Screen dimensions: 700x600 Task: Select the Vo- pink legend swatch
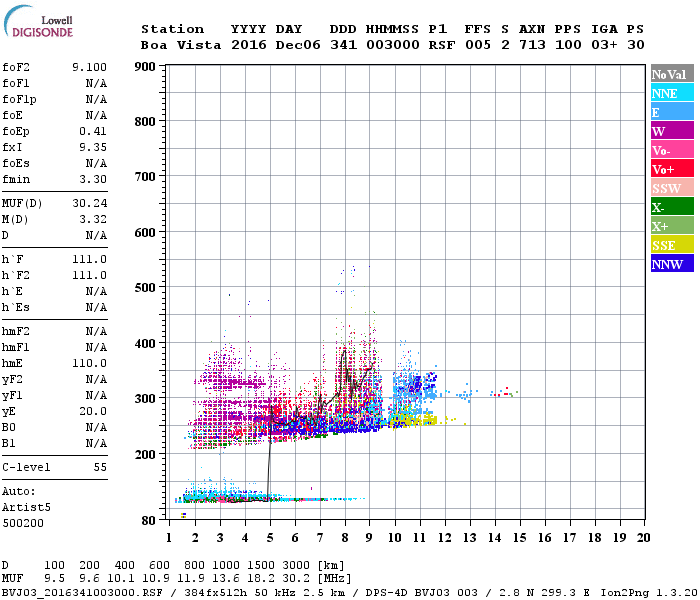point(672,150)
